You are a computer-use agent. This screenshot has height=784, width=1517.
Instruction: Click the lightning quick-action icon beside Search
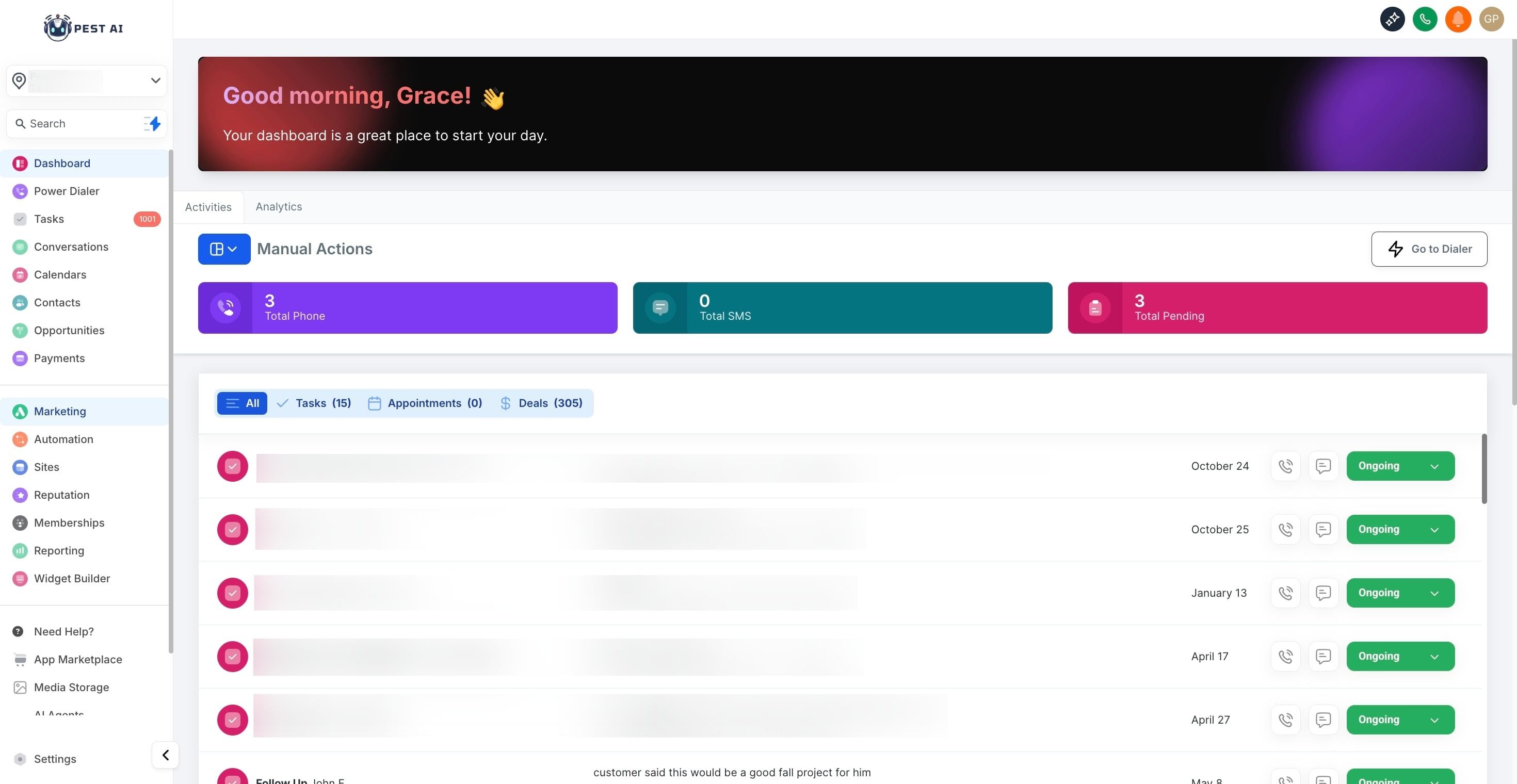(153, 124)
